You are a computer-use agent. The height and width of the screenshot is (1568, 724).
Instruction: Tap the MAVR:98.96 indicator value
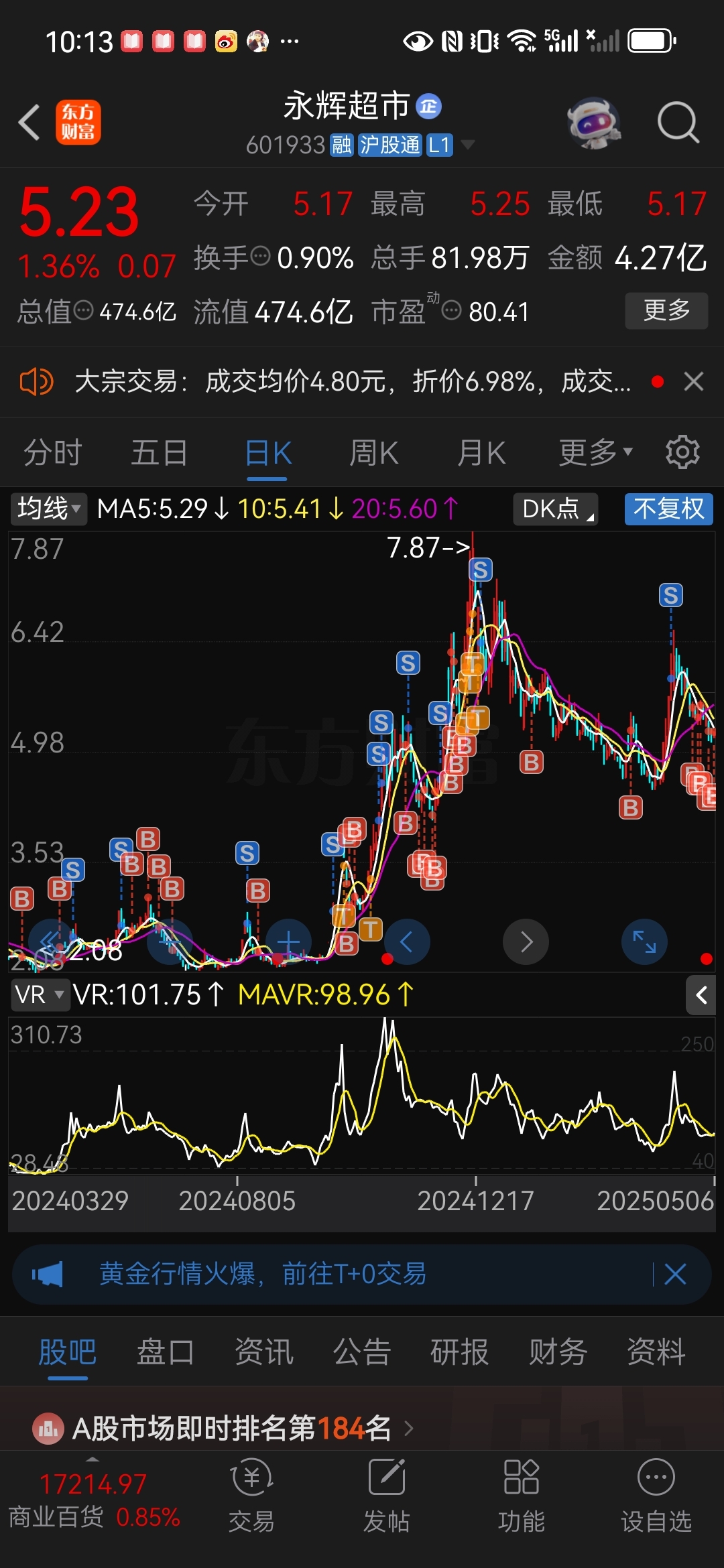326,994
